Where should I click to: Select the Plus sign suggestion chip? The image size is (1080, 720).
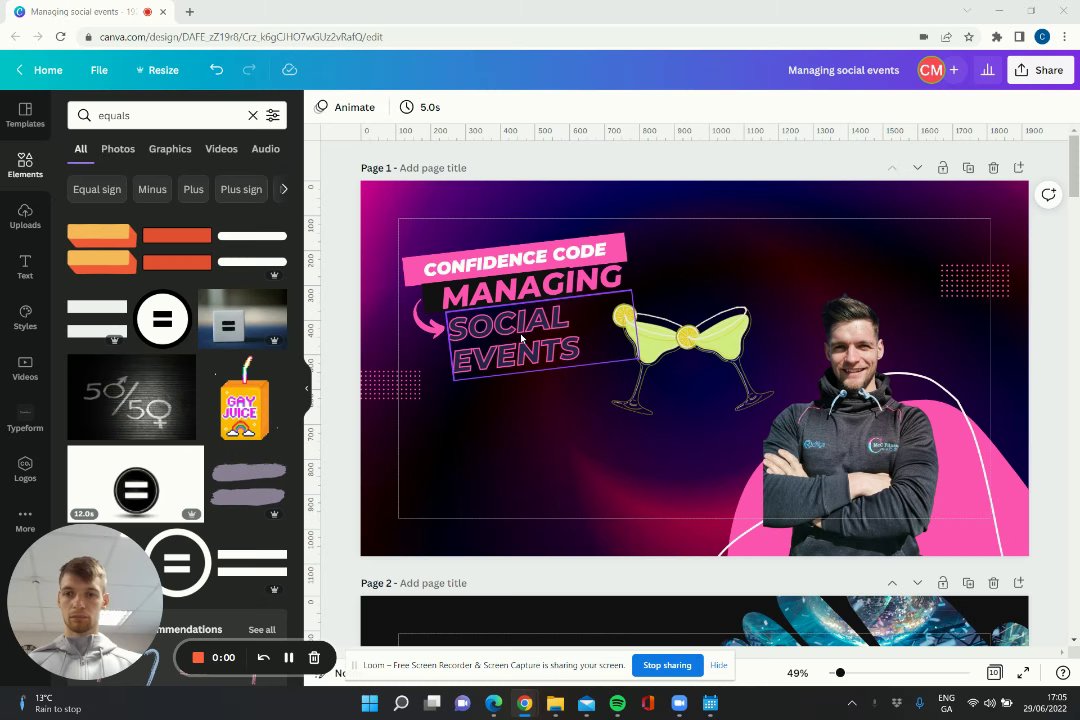[241, 189]
